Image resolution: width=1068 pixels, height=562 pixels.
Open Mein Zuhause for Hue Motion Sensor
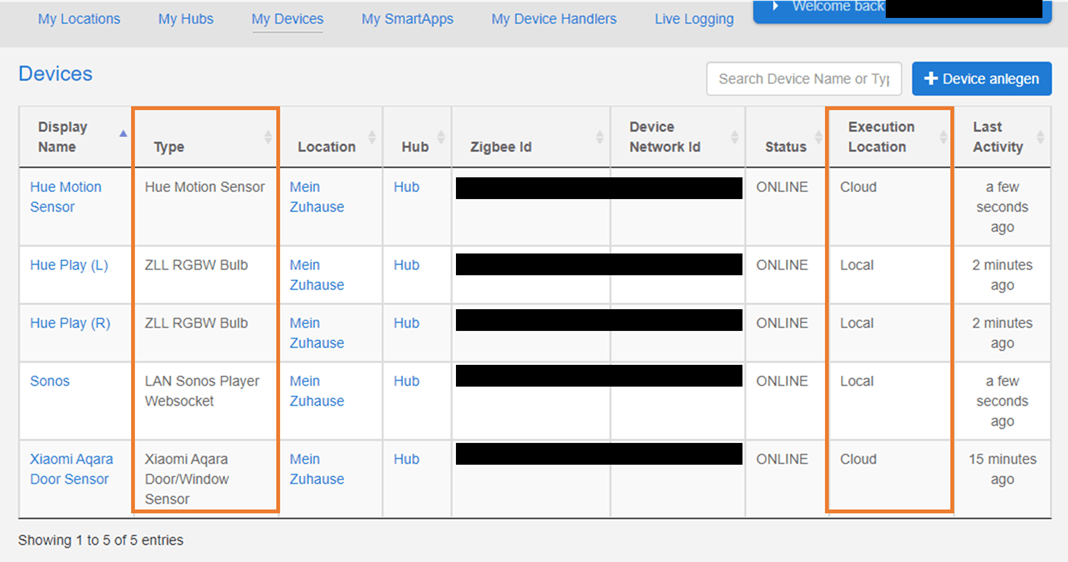pos(317,197)
